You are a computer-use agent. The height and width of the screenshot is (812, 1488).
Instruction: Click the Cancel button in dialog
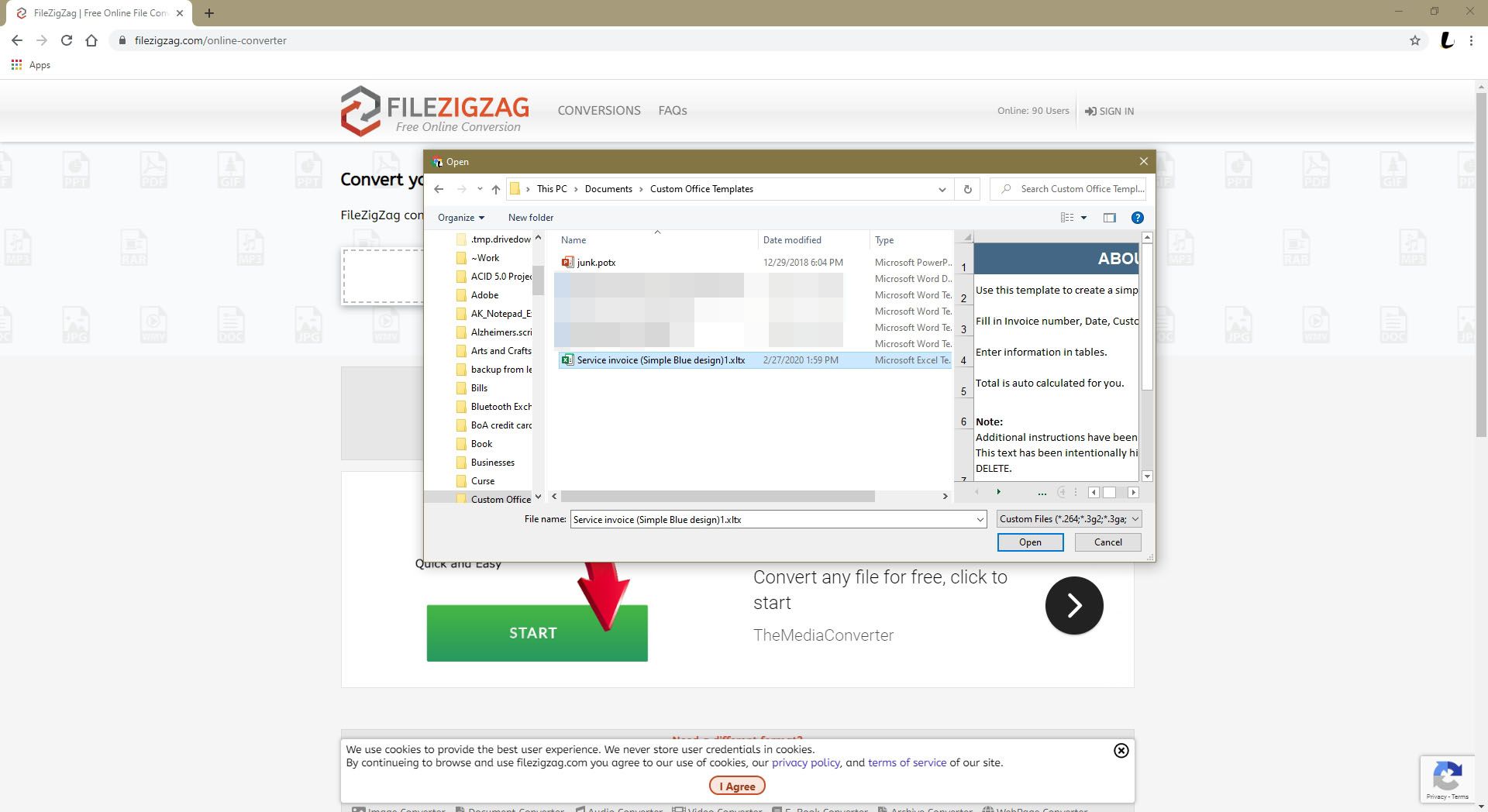click(x=1107, y=542)
